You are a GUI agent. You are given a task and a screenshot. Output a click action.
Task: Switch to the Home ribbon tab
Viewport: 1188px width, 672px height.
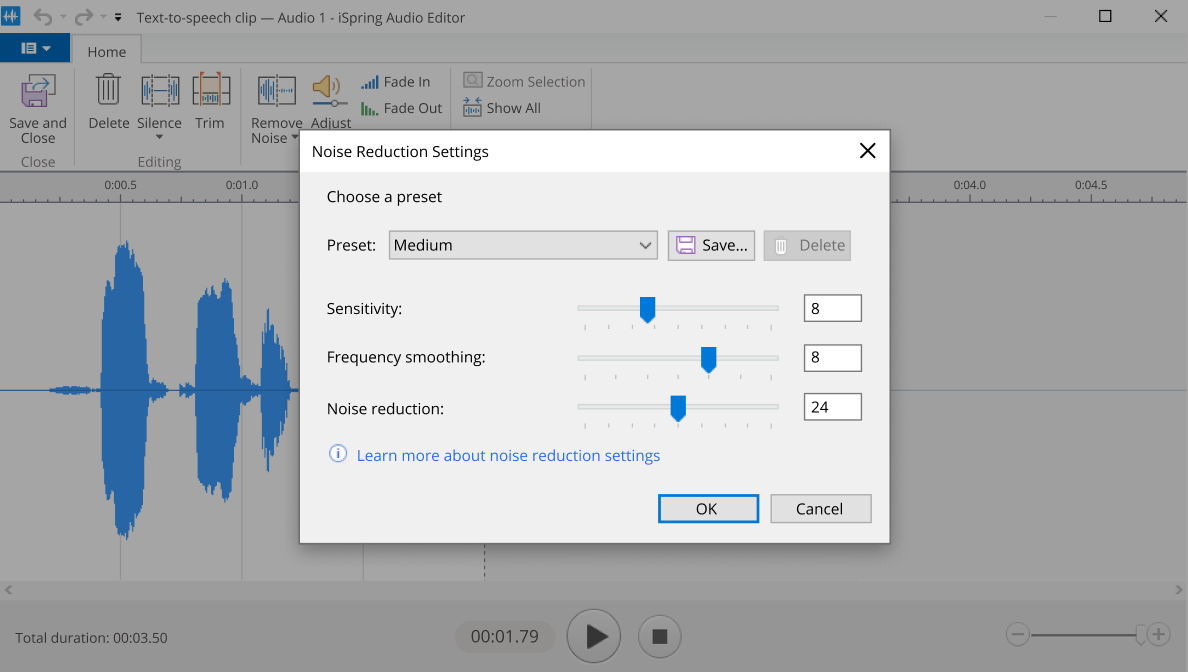(x=106, y=50)
